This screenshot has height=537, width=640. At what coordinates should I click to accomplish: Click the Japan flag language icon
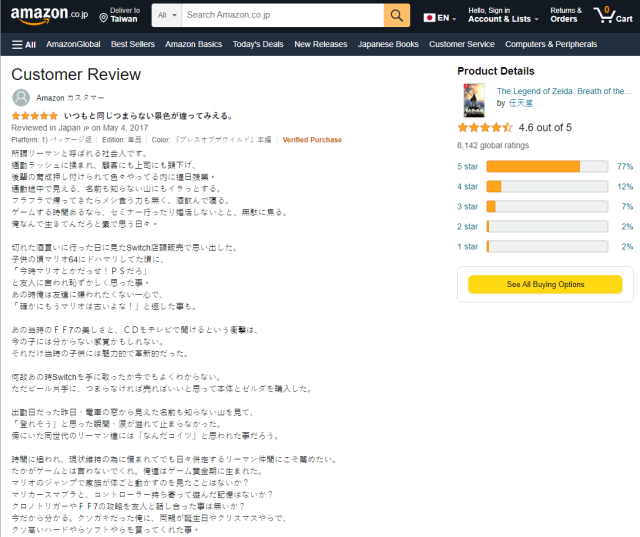430,17
